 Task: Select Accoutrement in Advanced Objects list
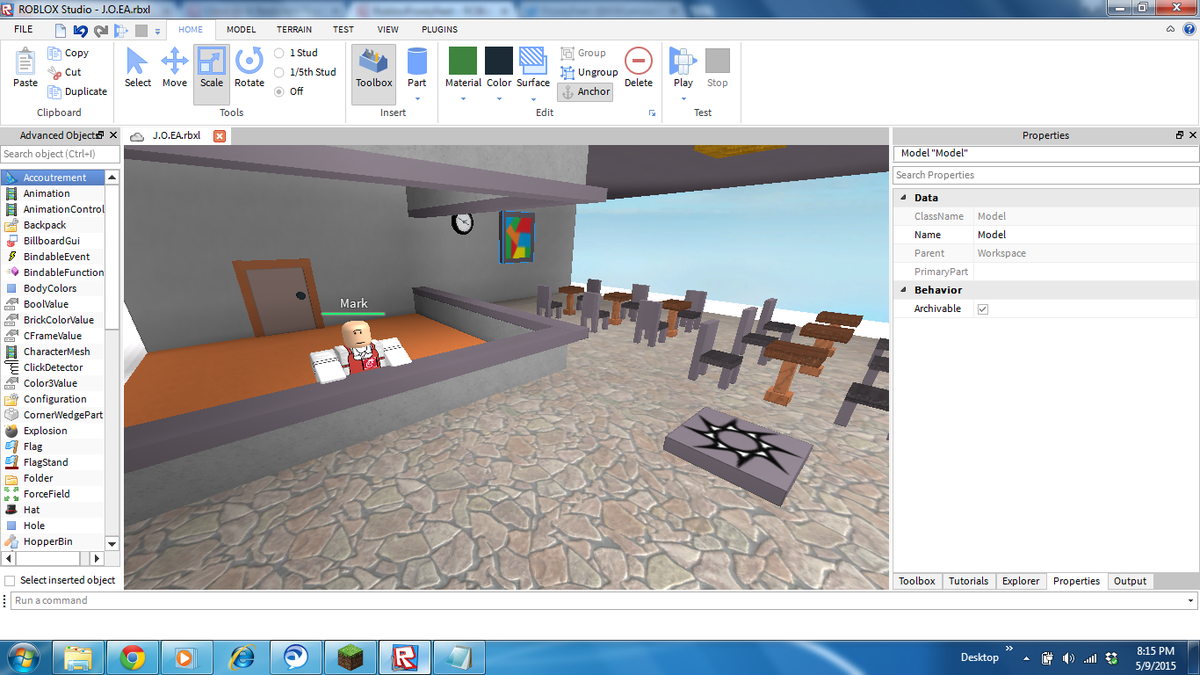click(x=55, y=178)
